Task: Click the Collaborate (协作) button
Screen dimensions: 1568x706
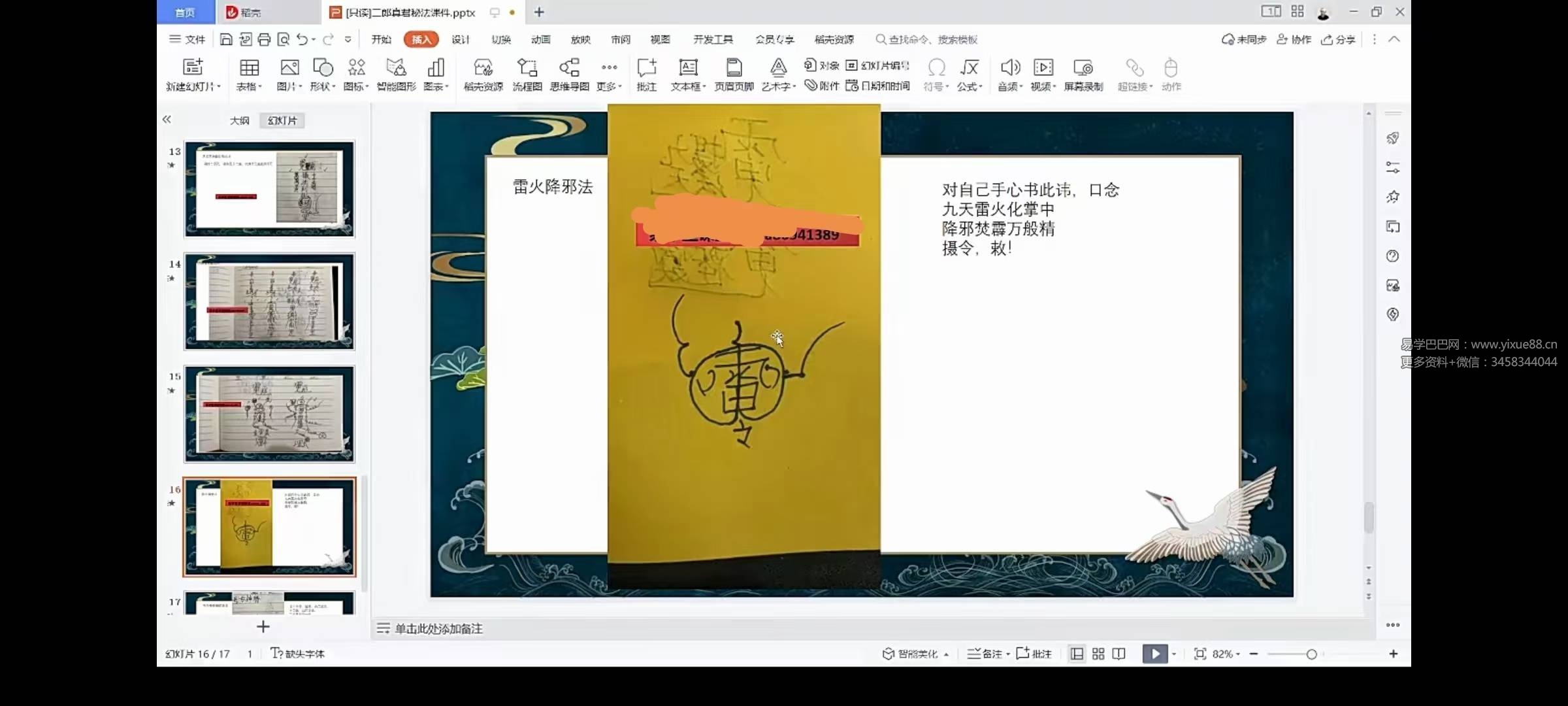Action: coord(1294,39)
